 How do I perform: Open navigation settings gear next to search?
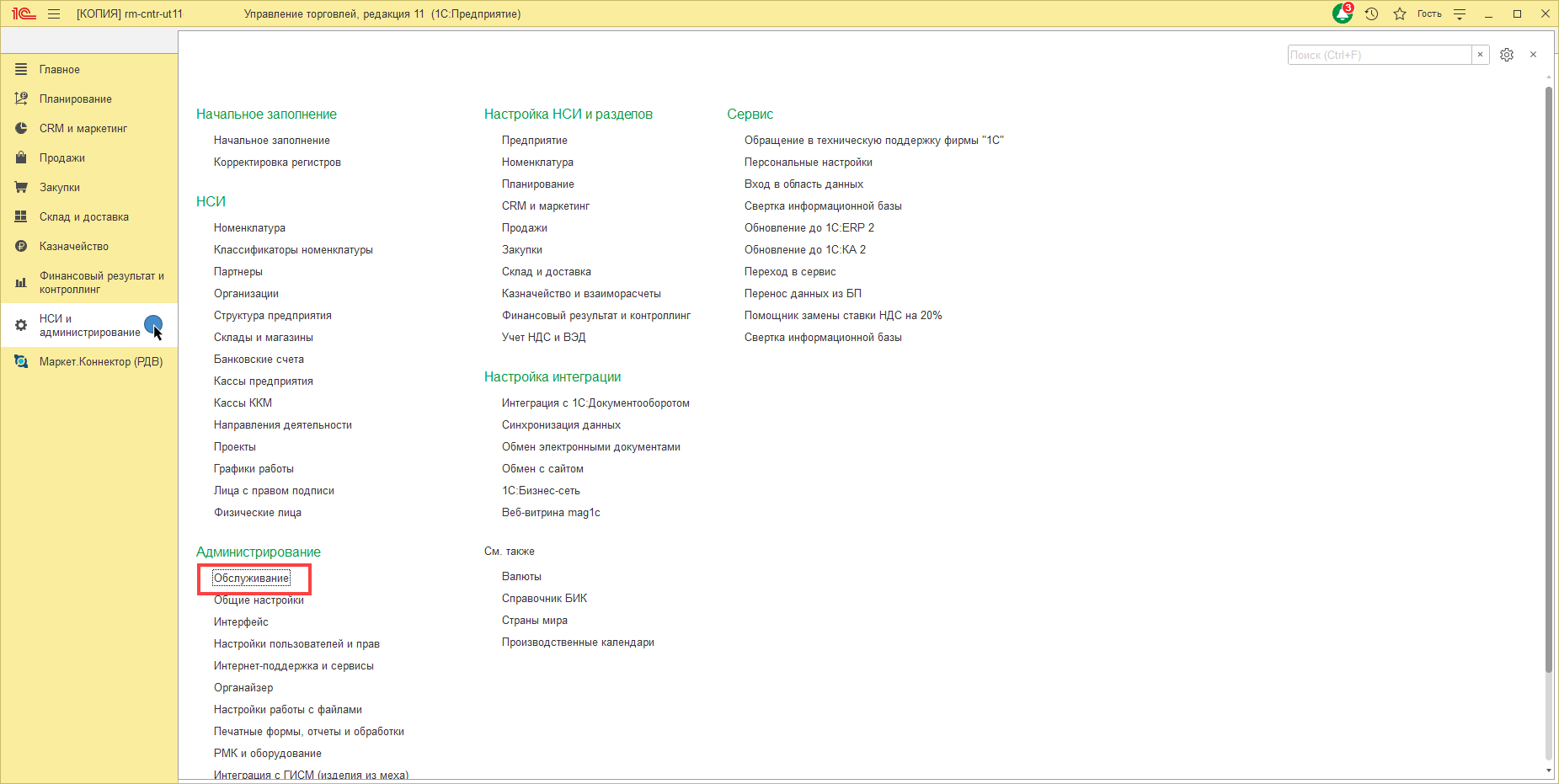tap(1507, 55)
